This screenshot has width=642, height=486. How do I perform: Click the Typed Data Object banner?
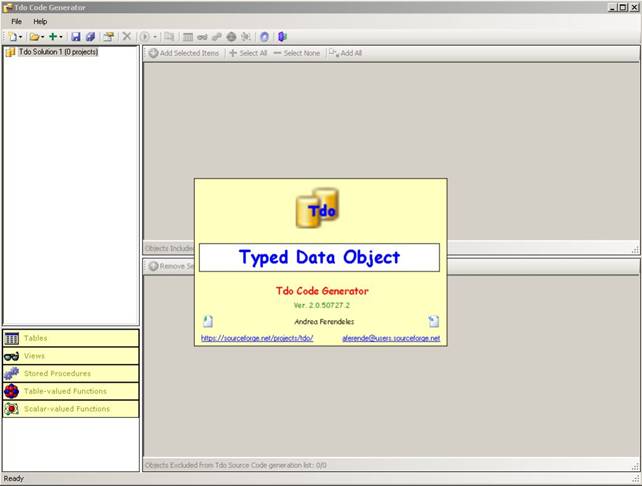[319, 258]
